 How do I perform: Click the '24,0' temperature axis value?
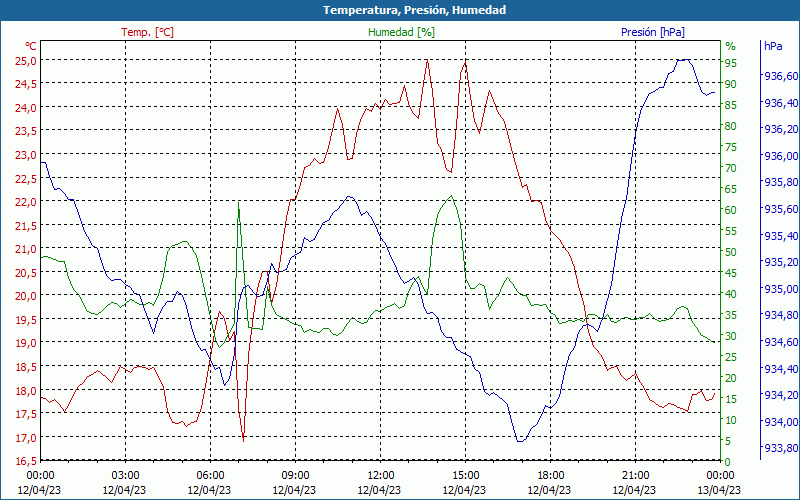25,108
